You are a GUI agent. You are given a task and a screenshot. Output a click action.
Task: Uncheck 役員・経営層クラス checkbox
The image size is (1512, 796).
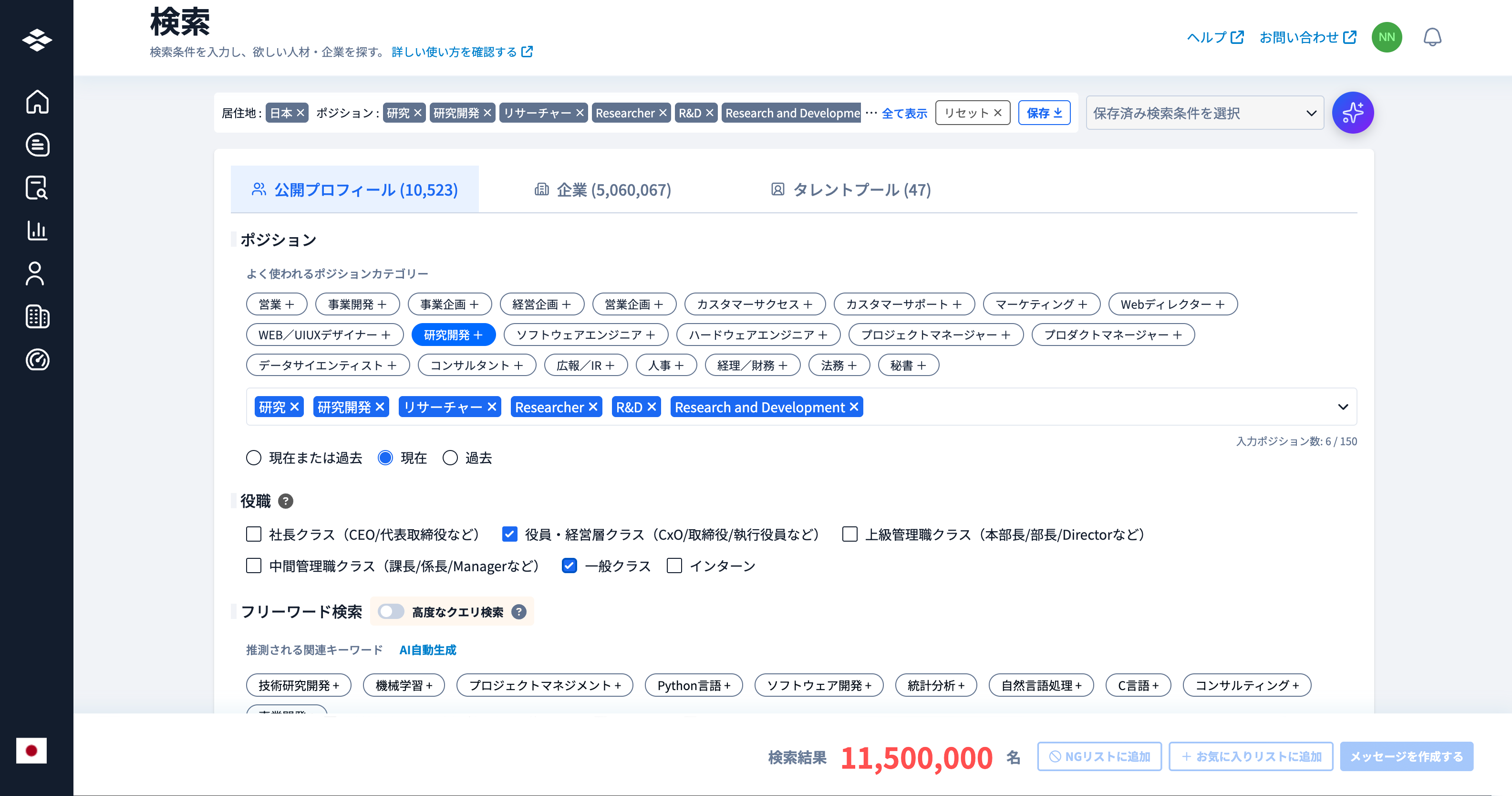point(509,534)
